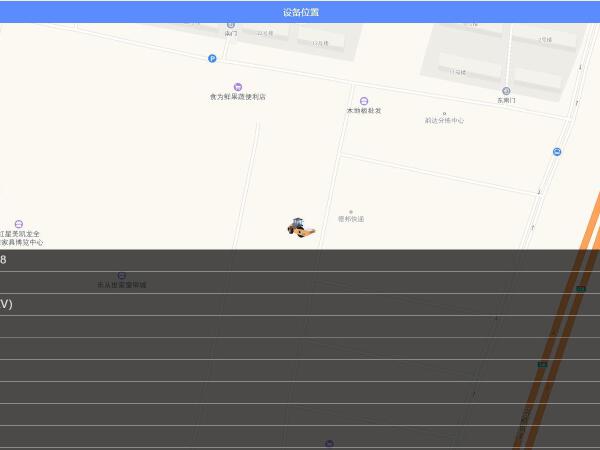Select the 德邦快递 location dot
Image resolution: width=600 pixels, height=450 pixels.
click(351, 211)
